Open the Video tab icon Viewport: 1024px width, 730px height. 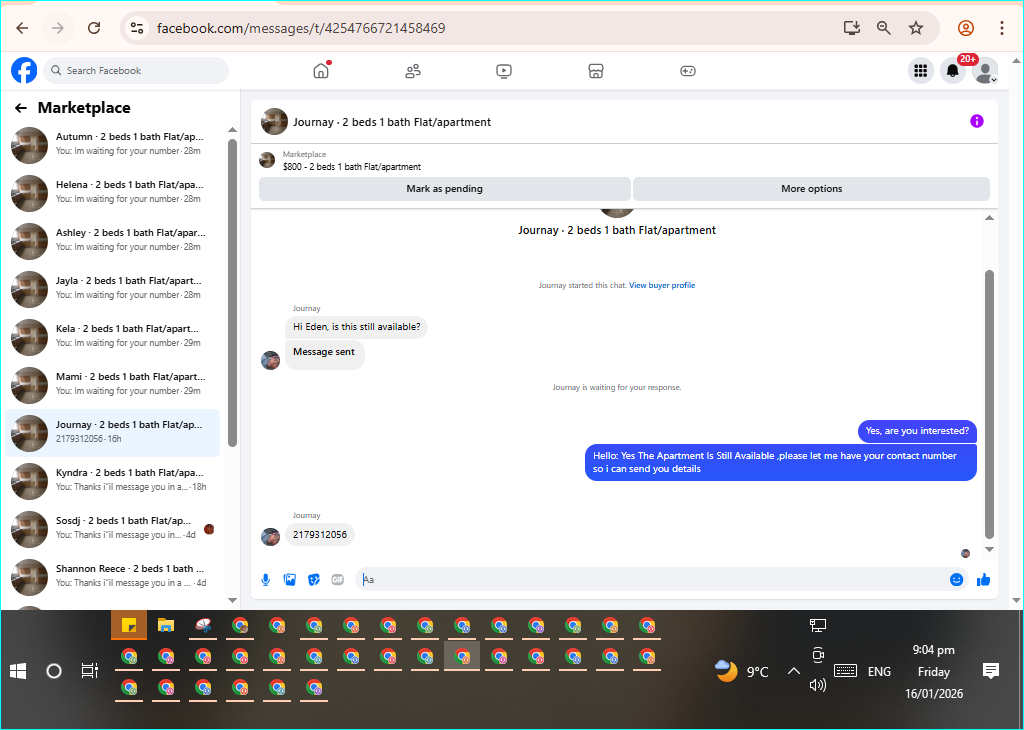point(504,71)
